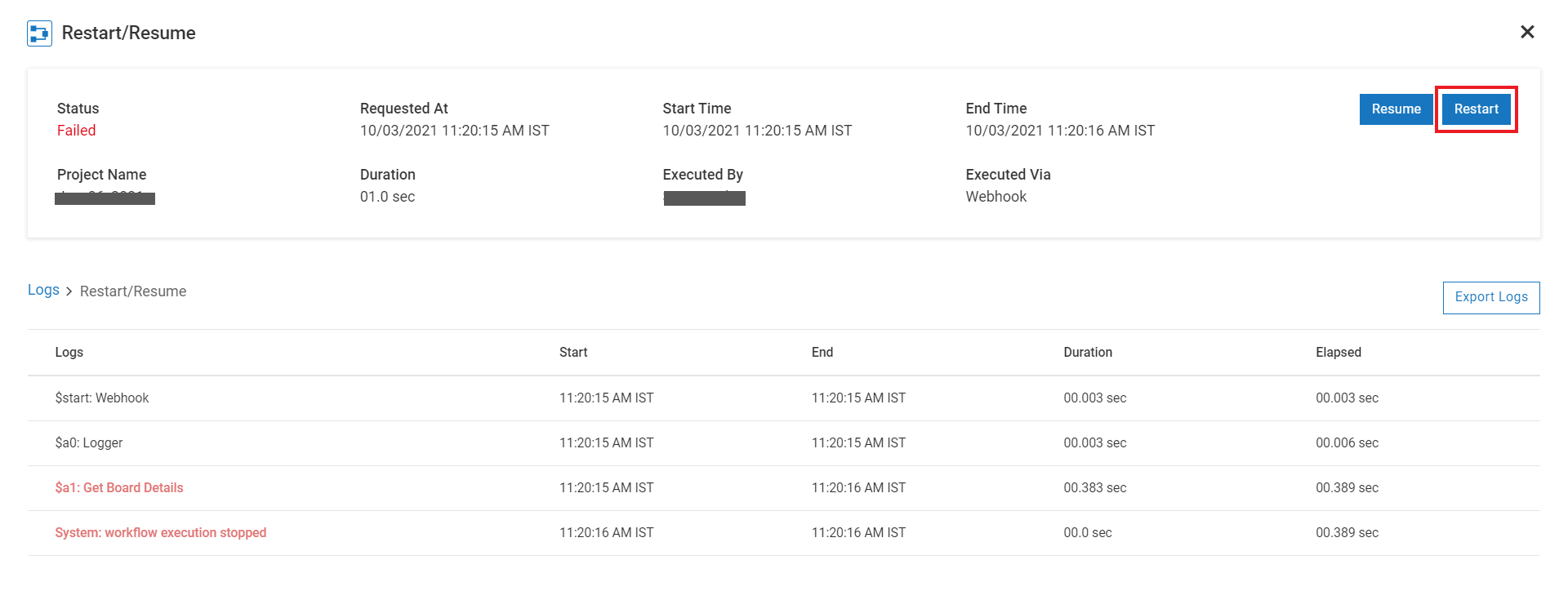Click the Webhook value under Executed Via
This screenshot has width=1568, height=600.
pos(996,197)
